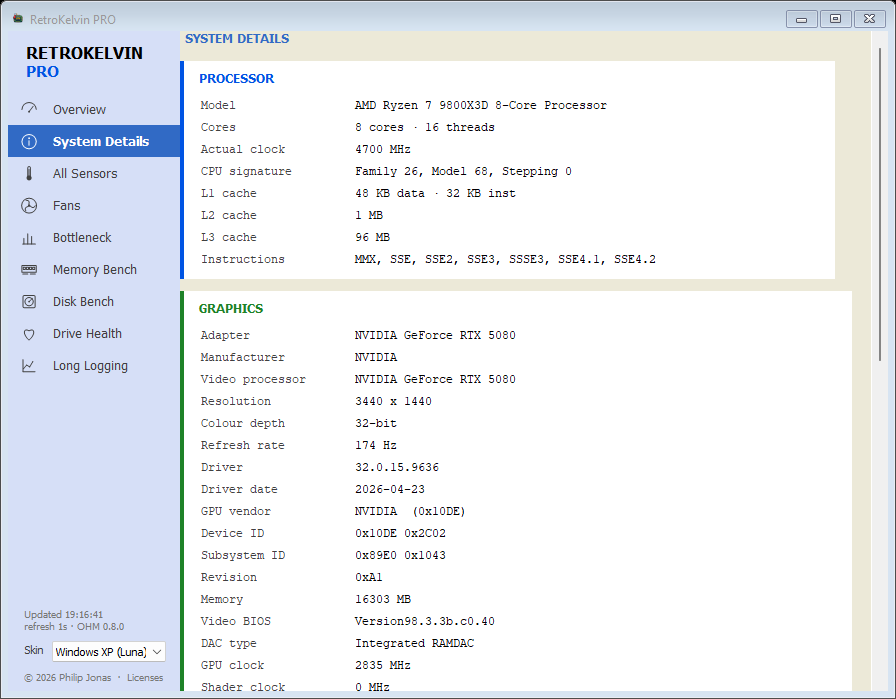Click '8 cores · 16 threads' value
Viewport: 896px width, 699px height.
tap(425, 127)
